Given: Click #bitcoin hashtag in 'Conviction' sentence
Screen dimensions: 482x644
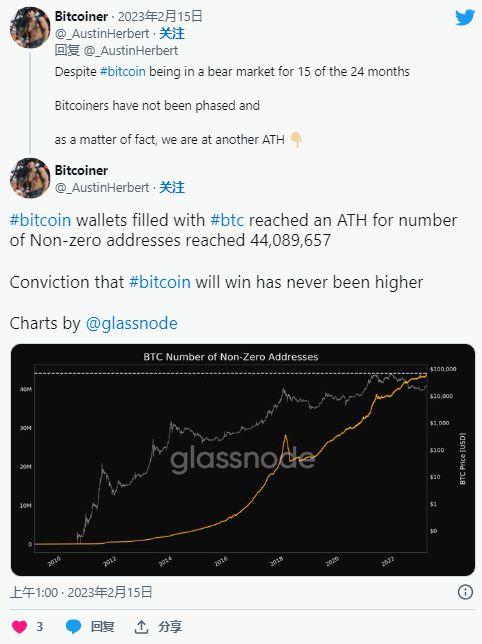Looking at the screenshot, I should 160,282.
